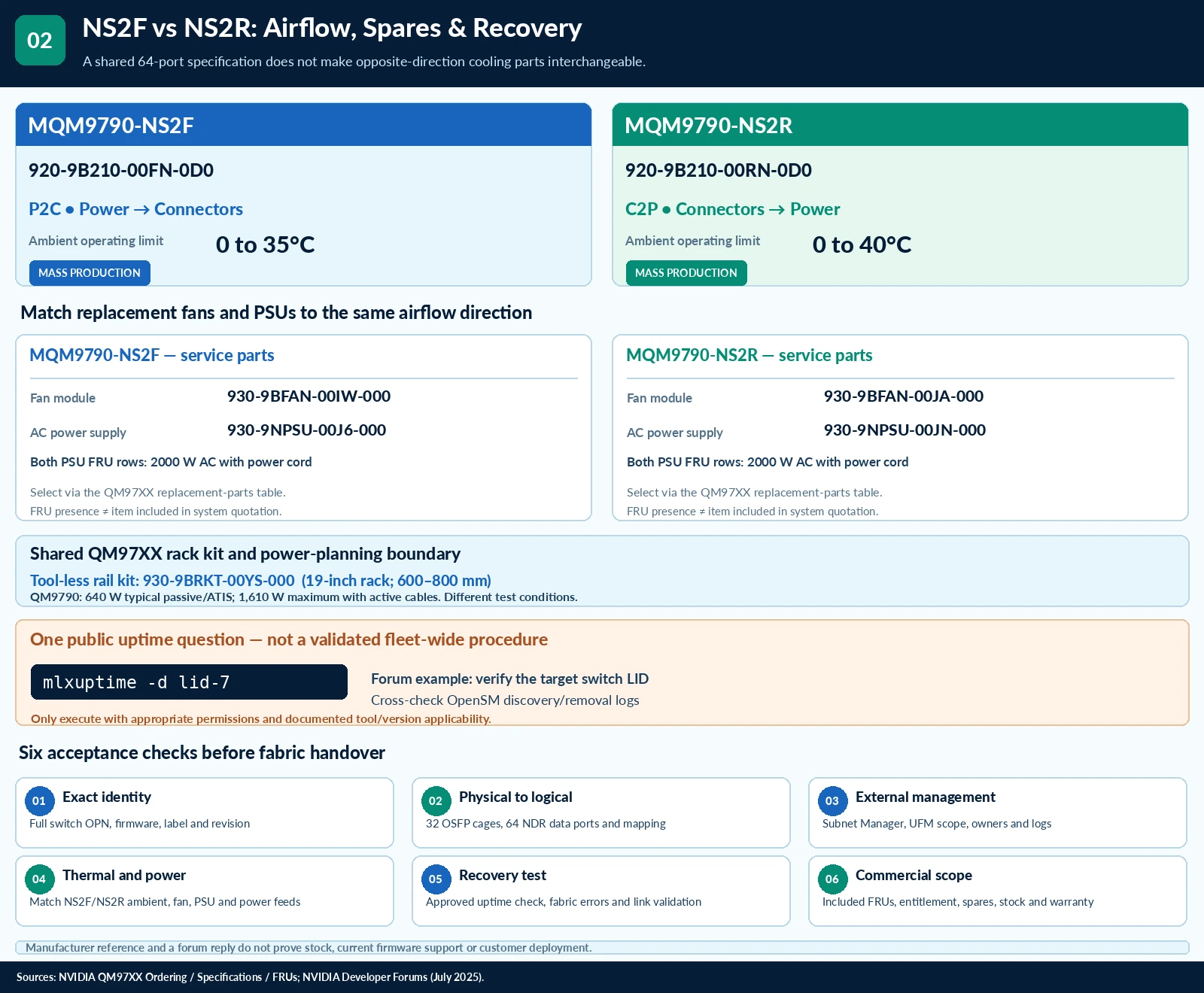Select fan module part 930-9BFAN-00JA-000
The height and width of the screenshot is (993, 1204).
pyautogui.click(x=904, y=396)
